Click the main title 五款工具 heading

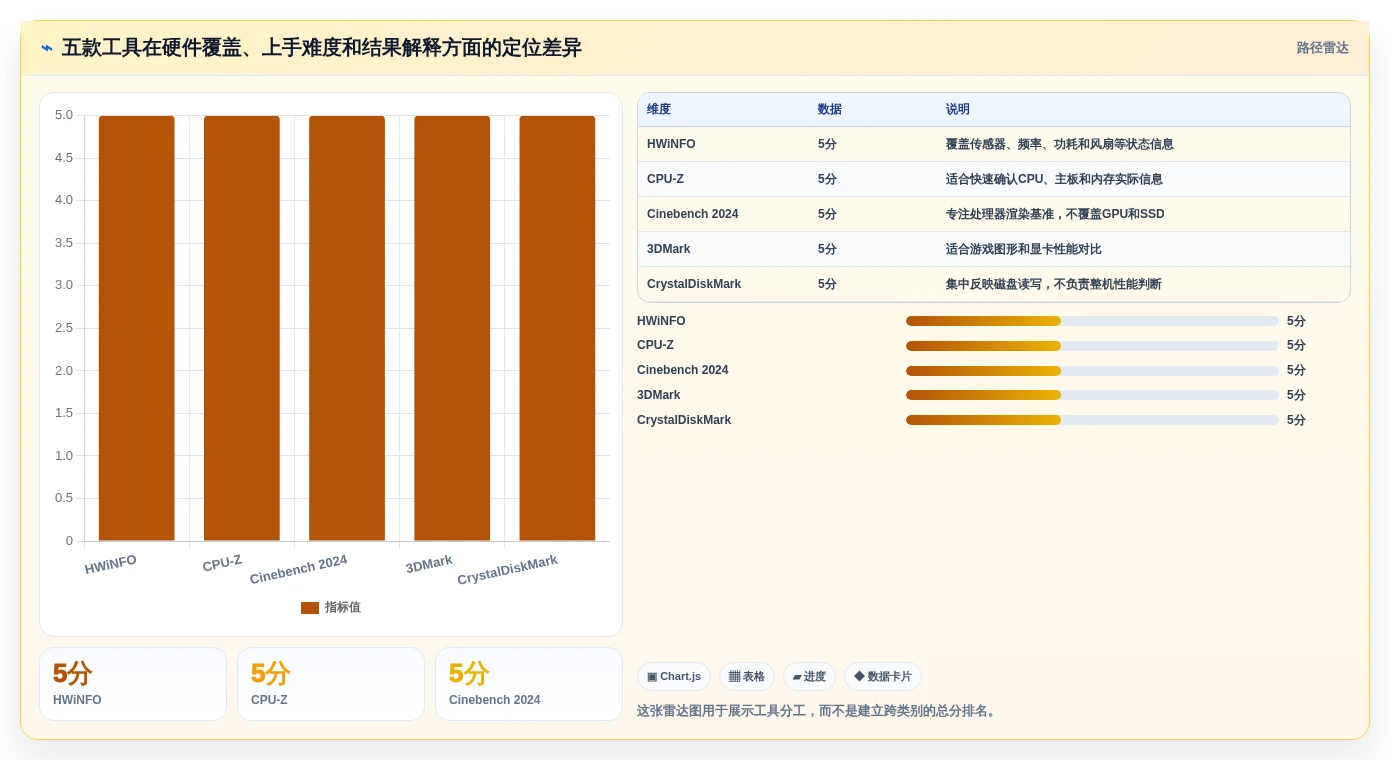pos(321,48)
